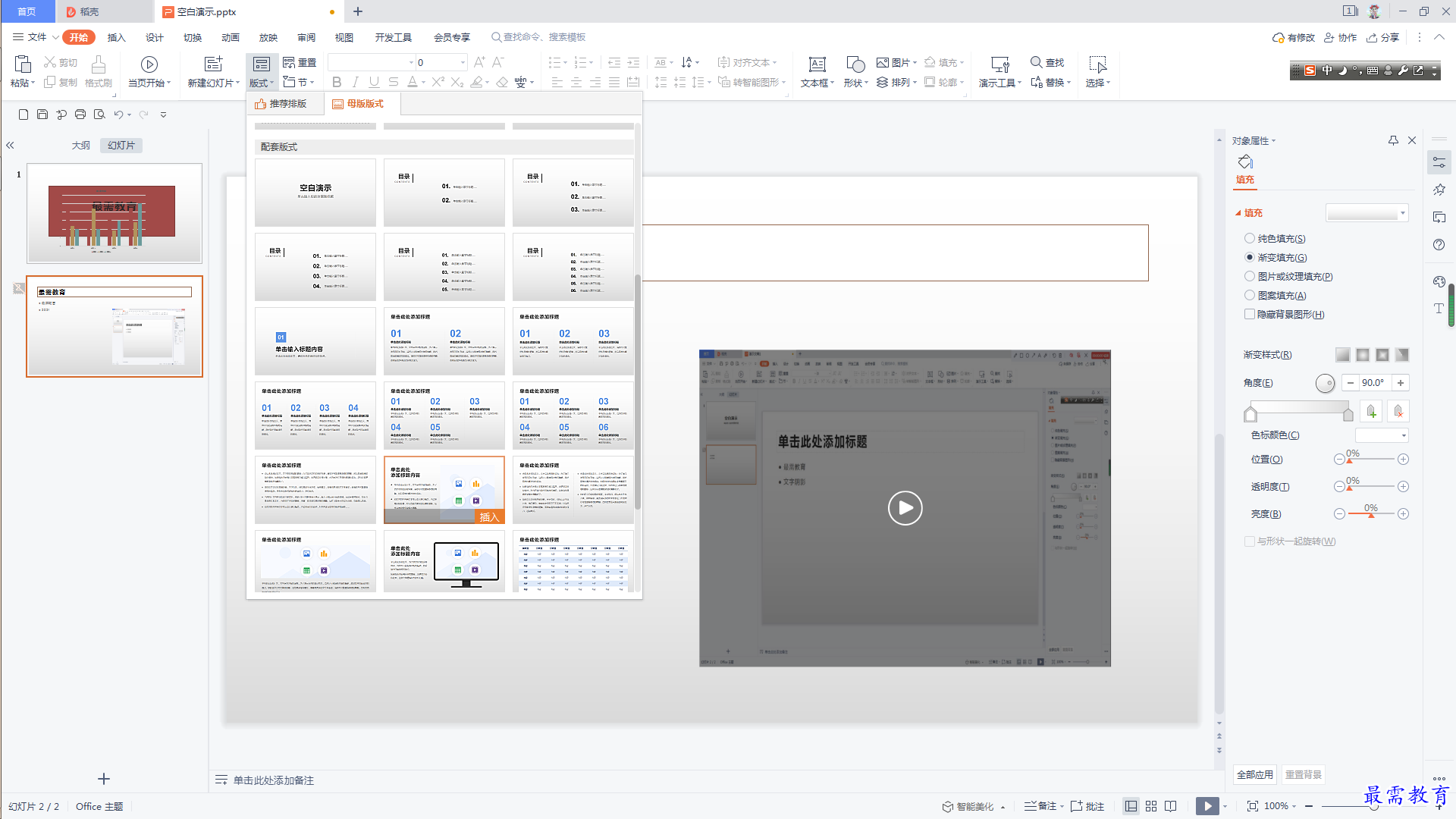Undo the last action
Screen dimensions: 1456x819
coord(118,115)
